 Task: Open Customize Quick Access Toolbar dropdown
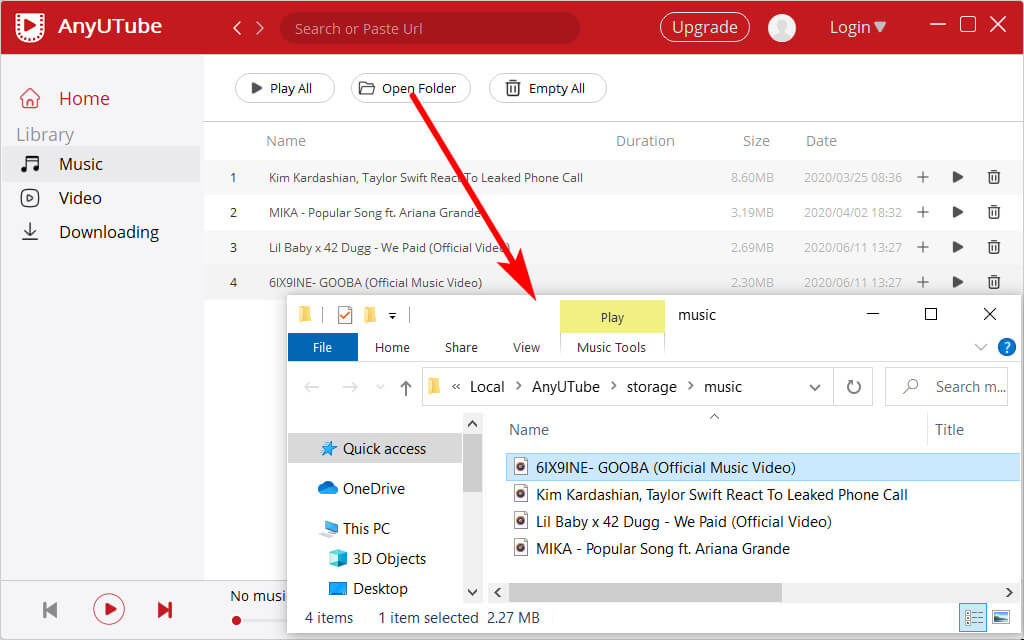point(392,316)
